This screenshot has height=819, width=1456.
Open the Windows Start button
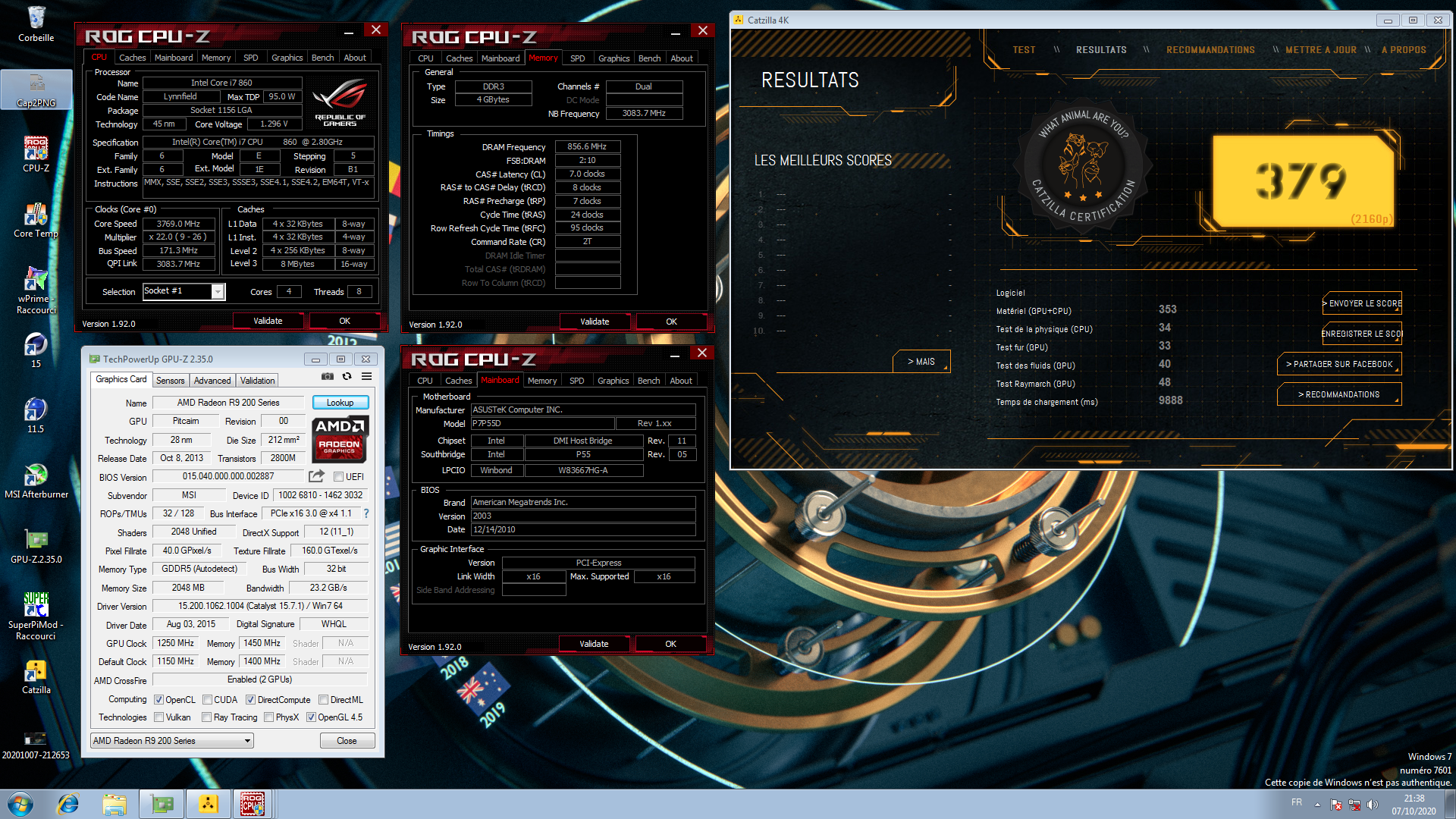coord(20,804)
